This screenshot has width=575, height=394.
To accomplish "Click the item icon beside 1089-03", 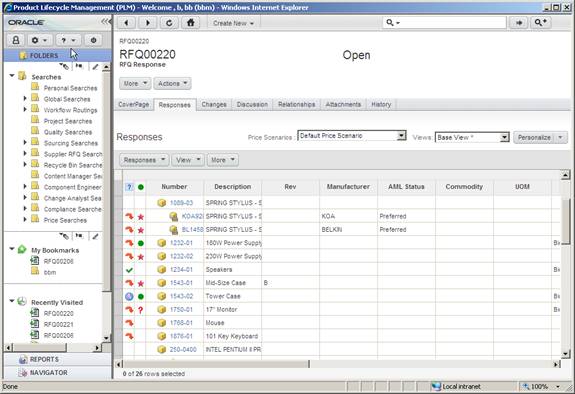I will [162, 203].
